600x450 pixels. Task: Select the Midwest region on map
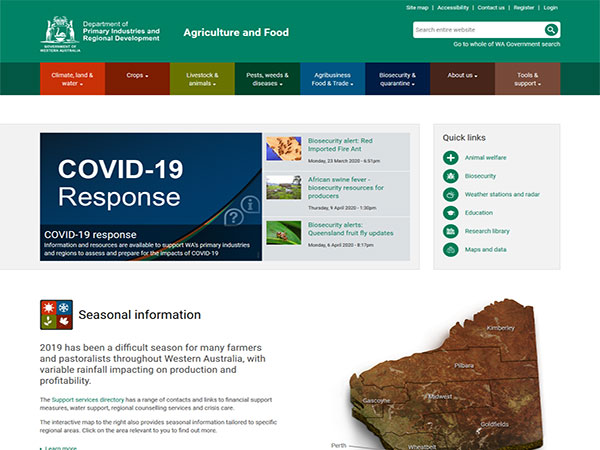pyautogui.click(x=440, y=396)
